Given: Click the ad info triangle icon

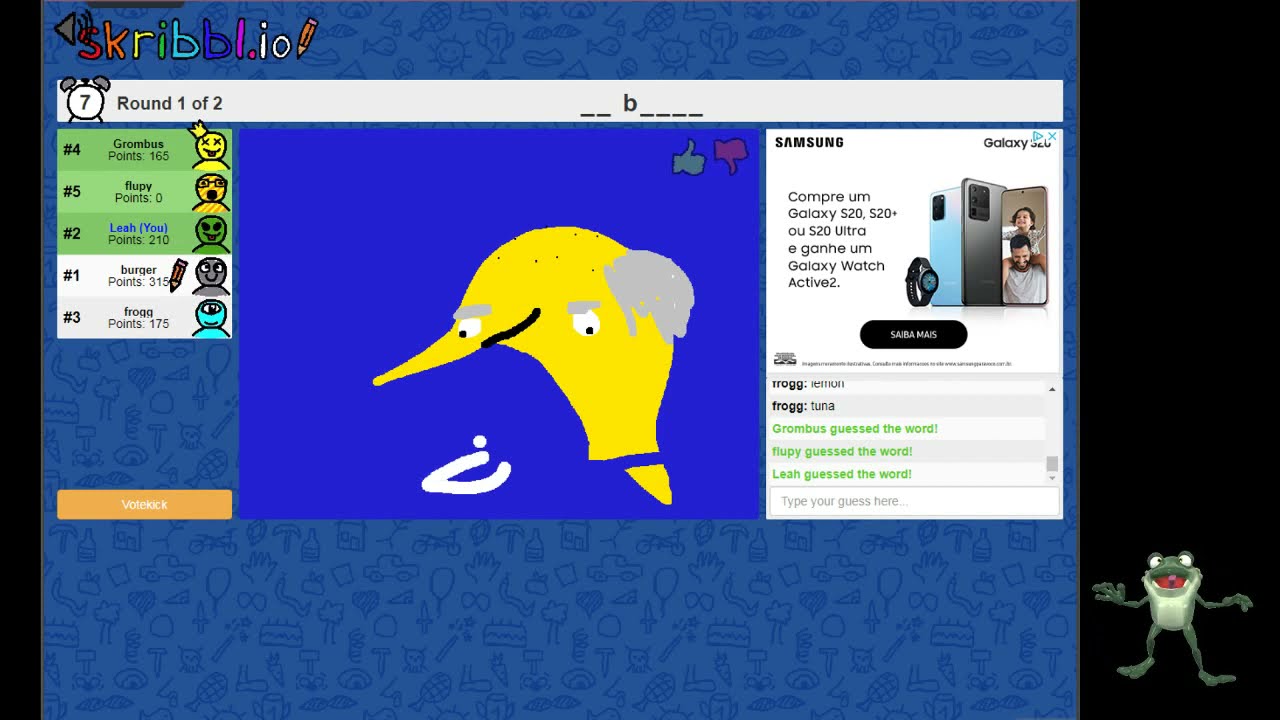Looking at the screenshot, I should click(x=1039, y=136).
